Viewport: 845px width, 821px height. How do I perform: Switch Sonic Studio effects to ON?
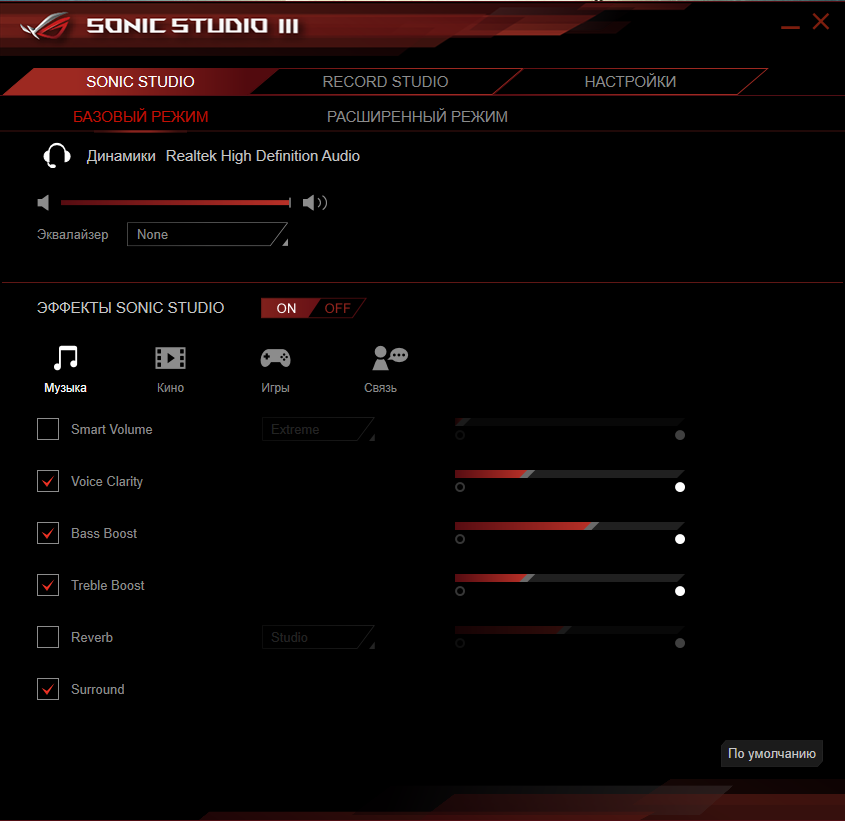tap(286, 308)
